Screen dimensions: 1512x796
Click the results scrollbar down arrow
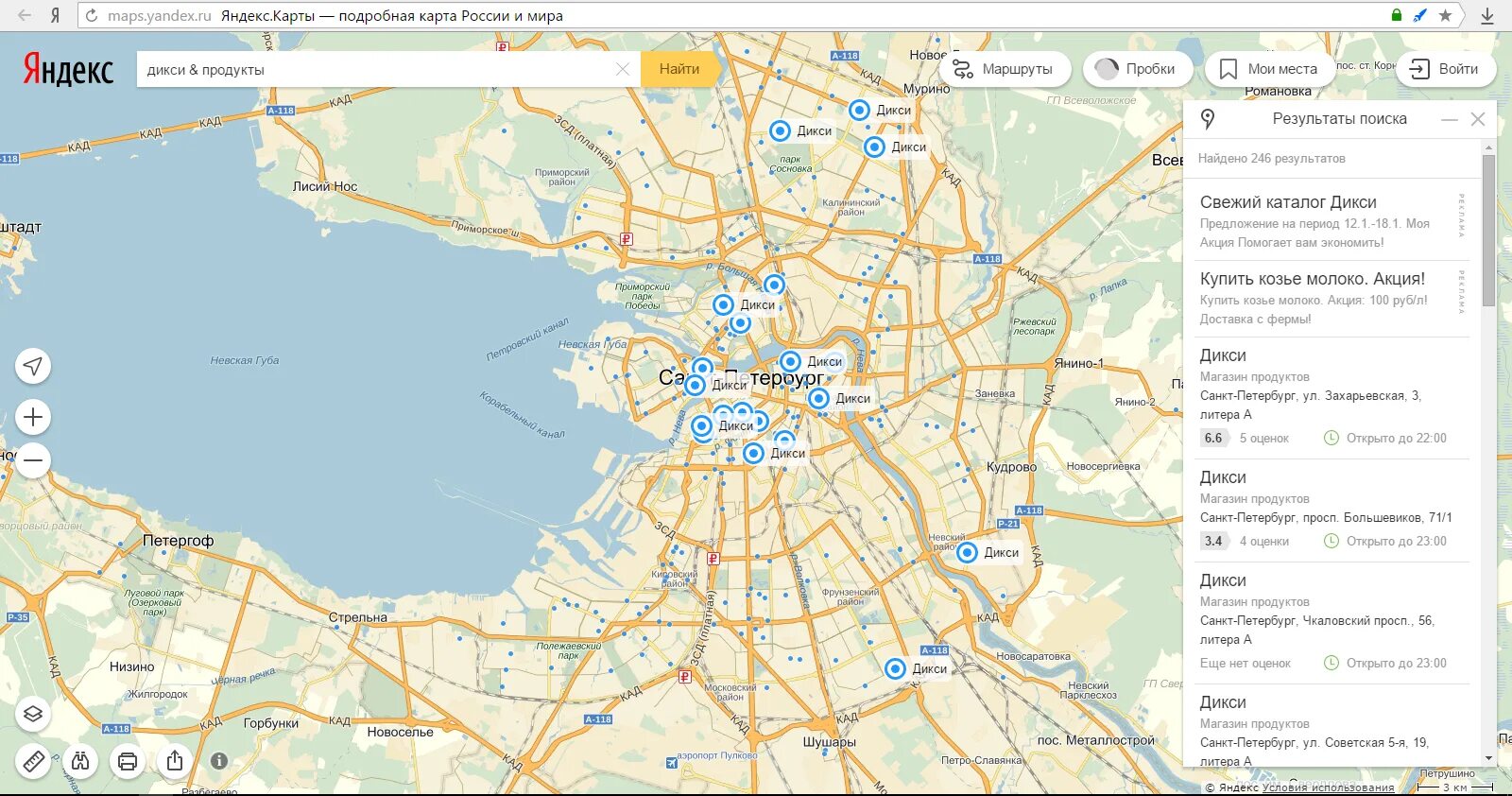1489,758
